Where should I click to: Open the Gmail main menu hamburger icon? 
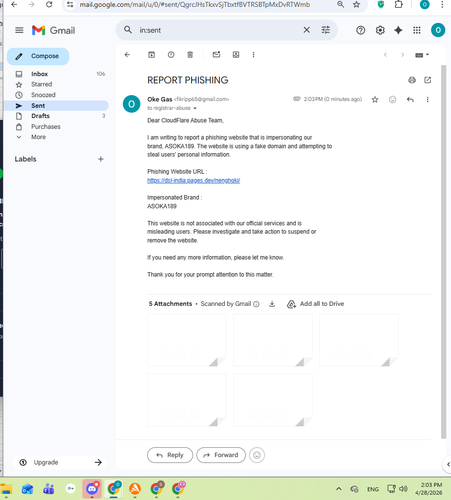coord(19,30)
